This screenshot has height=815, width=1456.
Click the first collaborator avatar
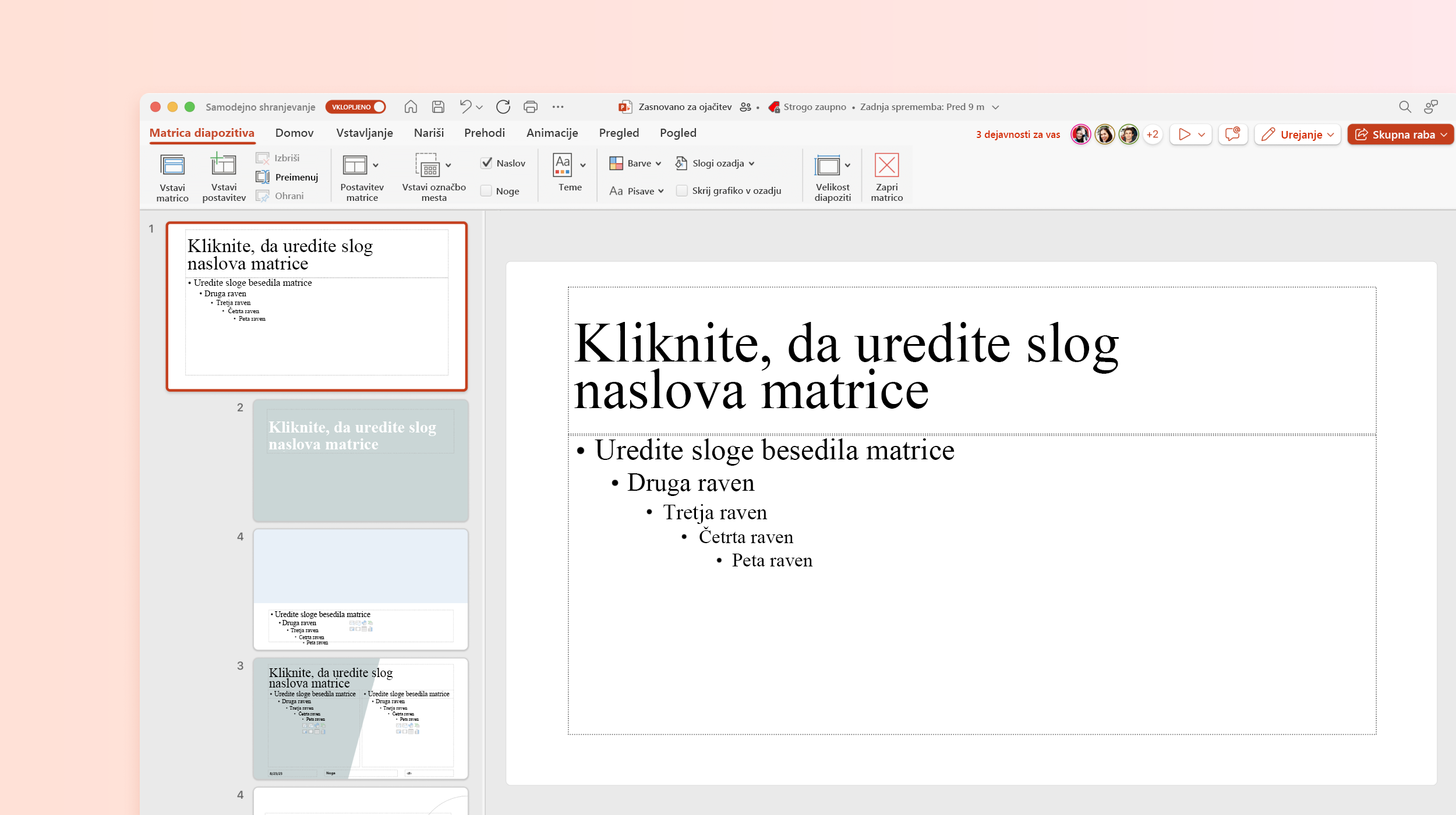click(1080, 134)
